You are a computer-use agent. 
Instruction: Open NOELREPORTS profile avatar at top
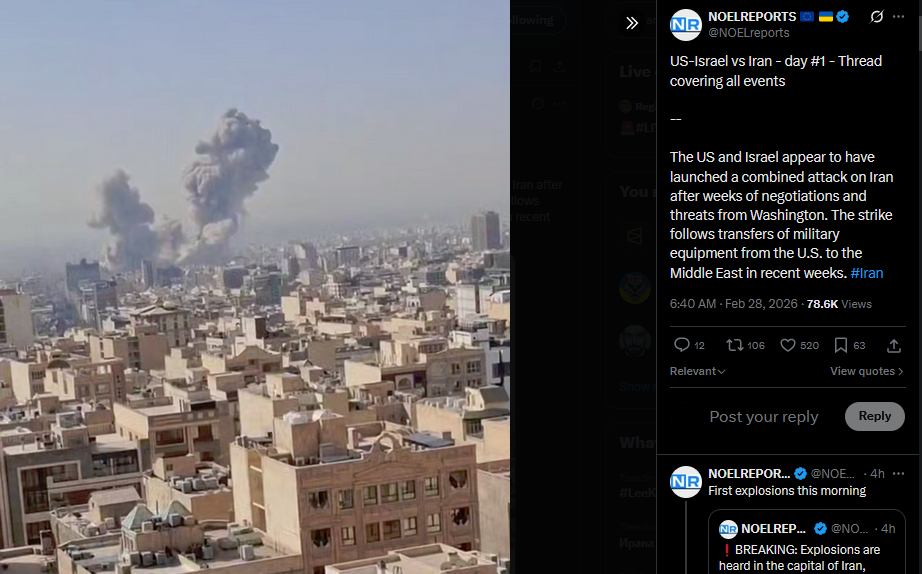click(686, 25)
